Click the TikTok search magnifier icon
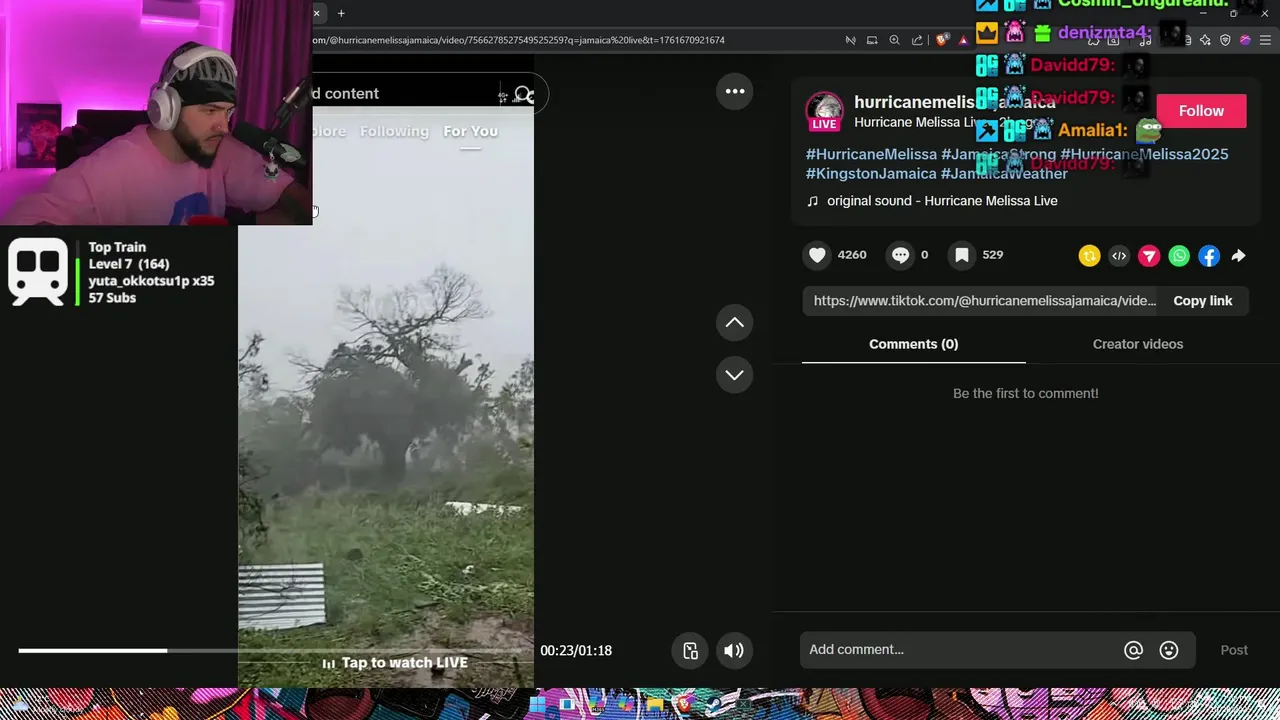The height and width of the screenshot is (720, 1280). point(524,96)
